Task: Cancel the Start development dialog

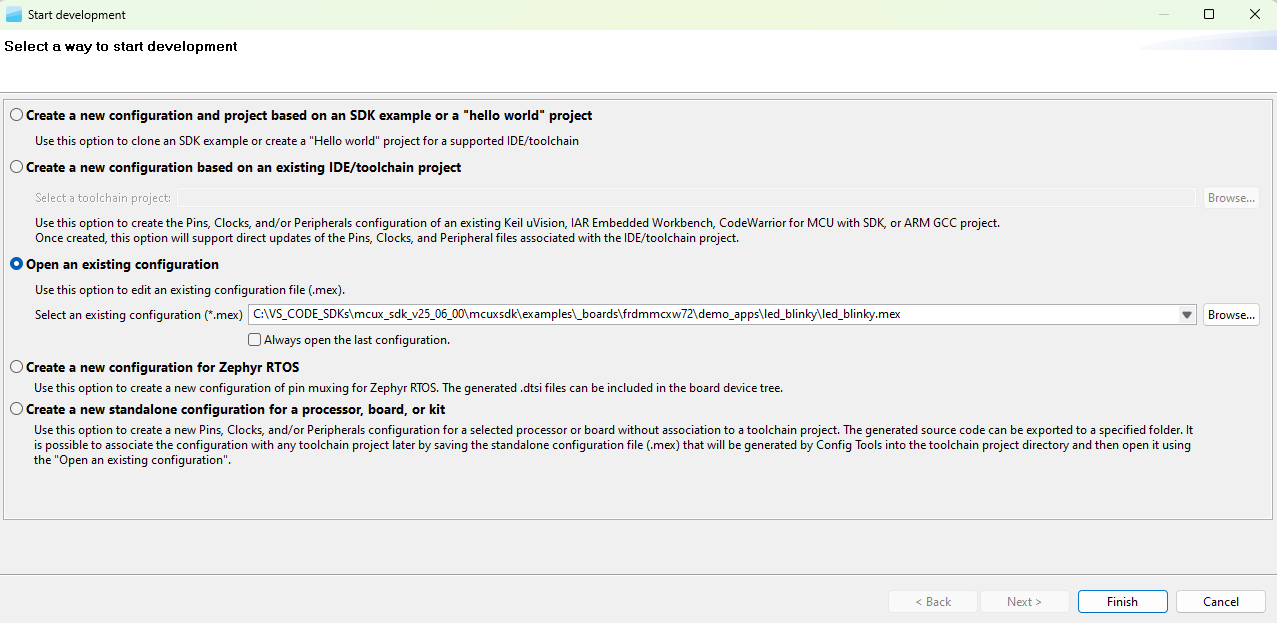Action: (1220, 601)
